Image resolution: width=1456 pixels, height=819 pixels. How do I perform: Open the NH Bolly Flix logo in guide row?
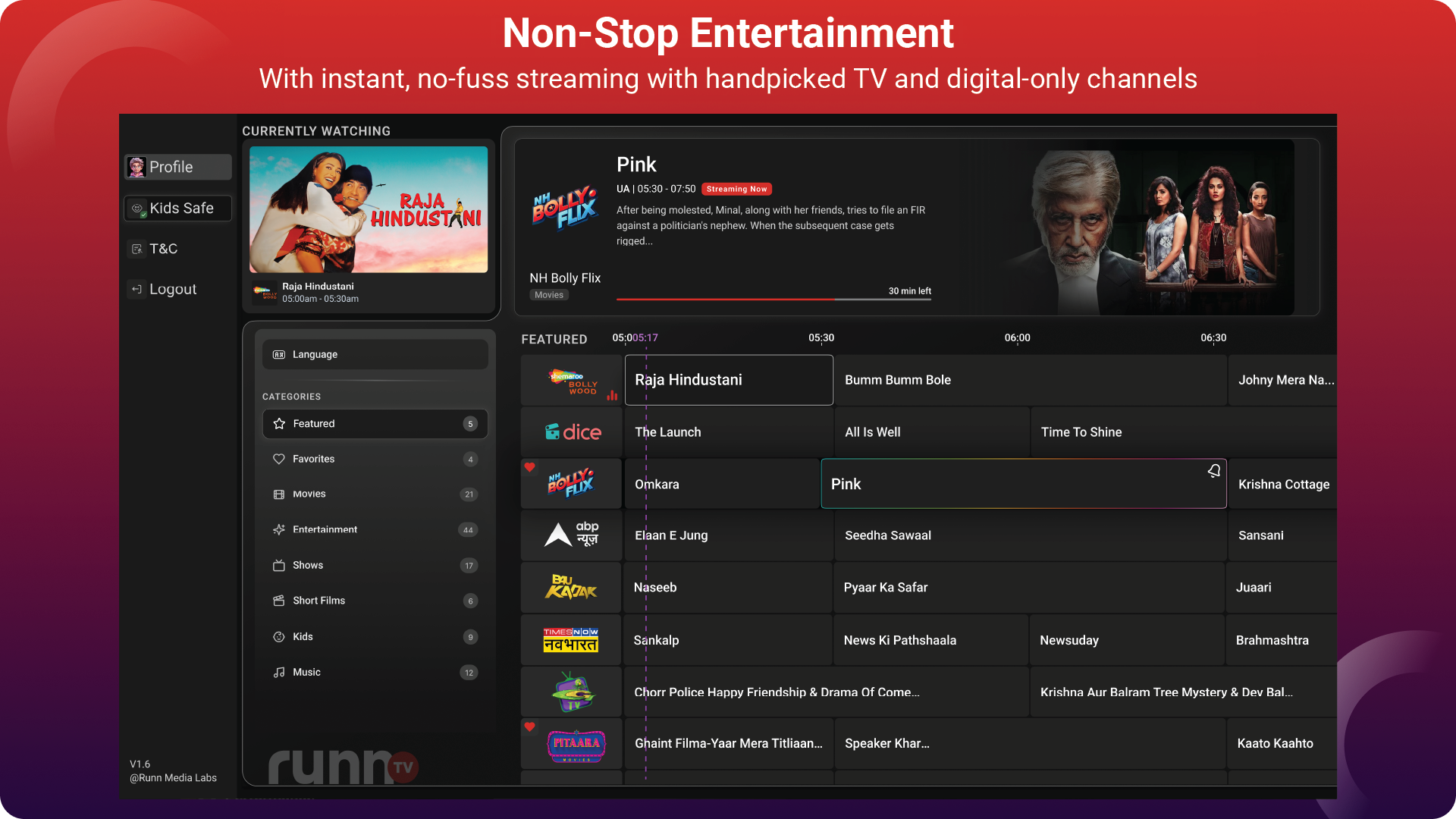[x=571, y=484]
